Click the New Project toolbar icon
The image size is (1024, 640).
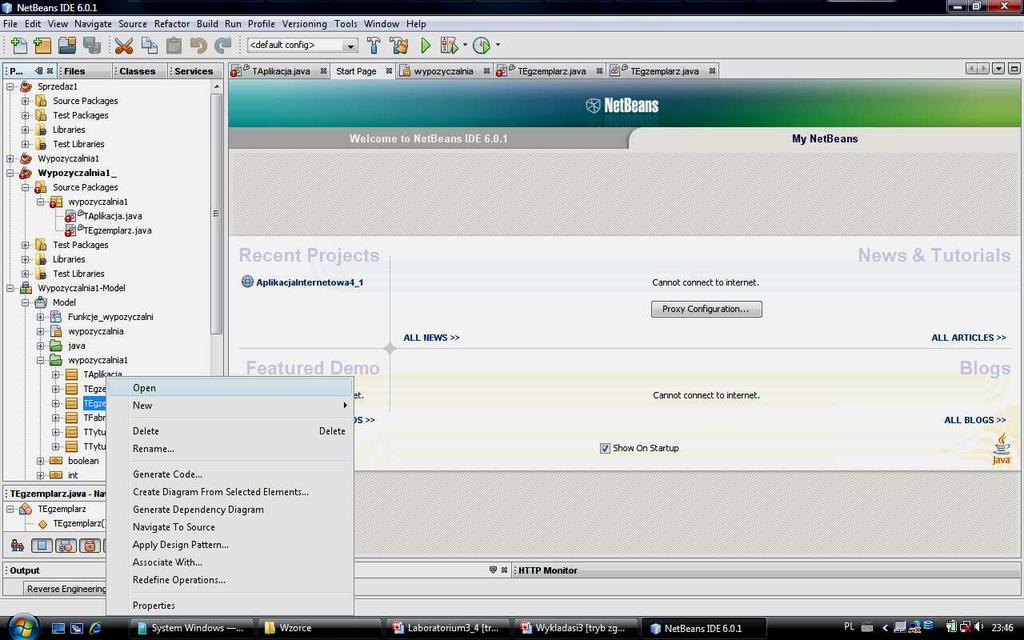click(42, 45)
